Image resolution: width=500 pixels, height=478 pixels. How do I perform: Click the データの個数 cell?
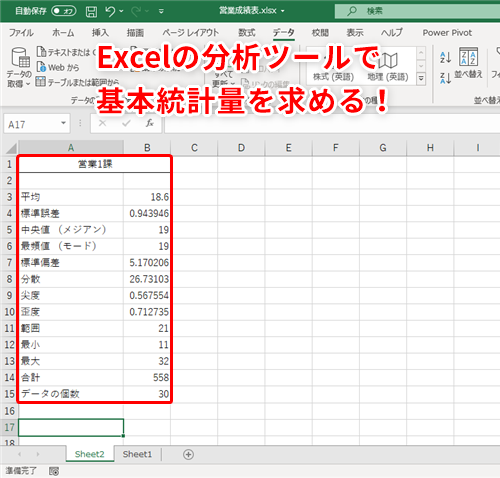(71, 394)
